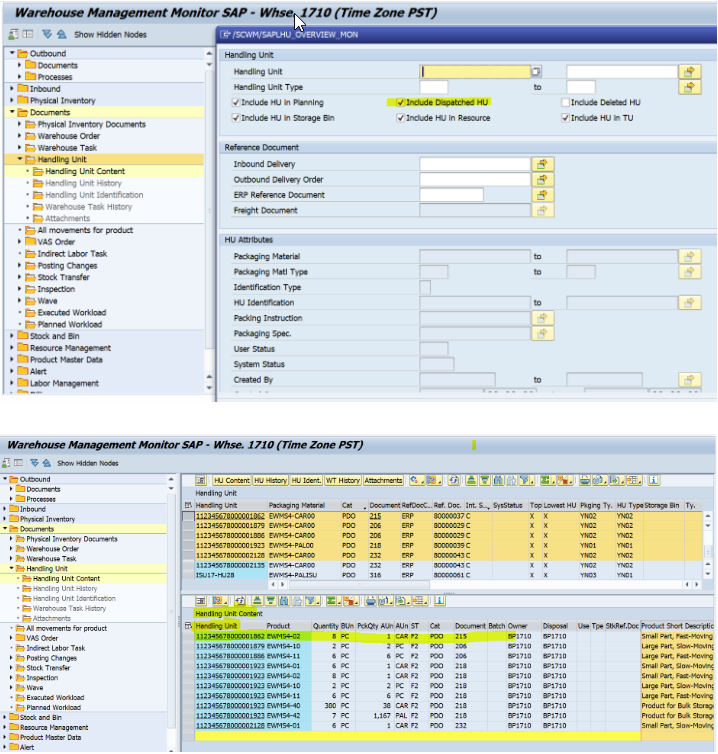Click Total sigma icon in upper Handling Unit toolbar
The height and width of the screenshot is (754, 718).
[546, 480]
